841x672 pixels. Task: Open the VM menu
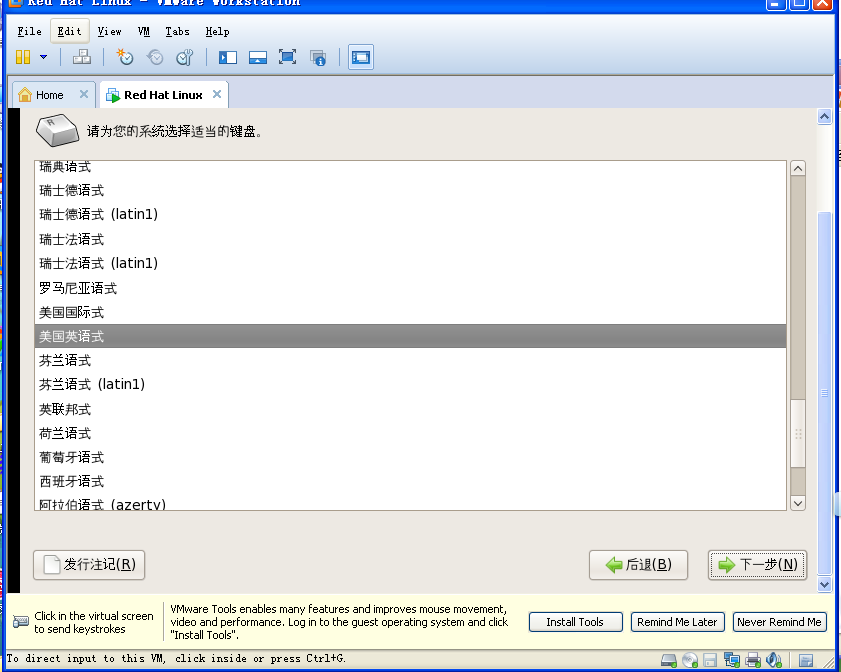pyautogui.click(x=144, y=31)
